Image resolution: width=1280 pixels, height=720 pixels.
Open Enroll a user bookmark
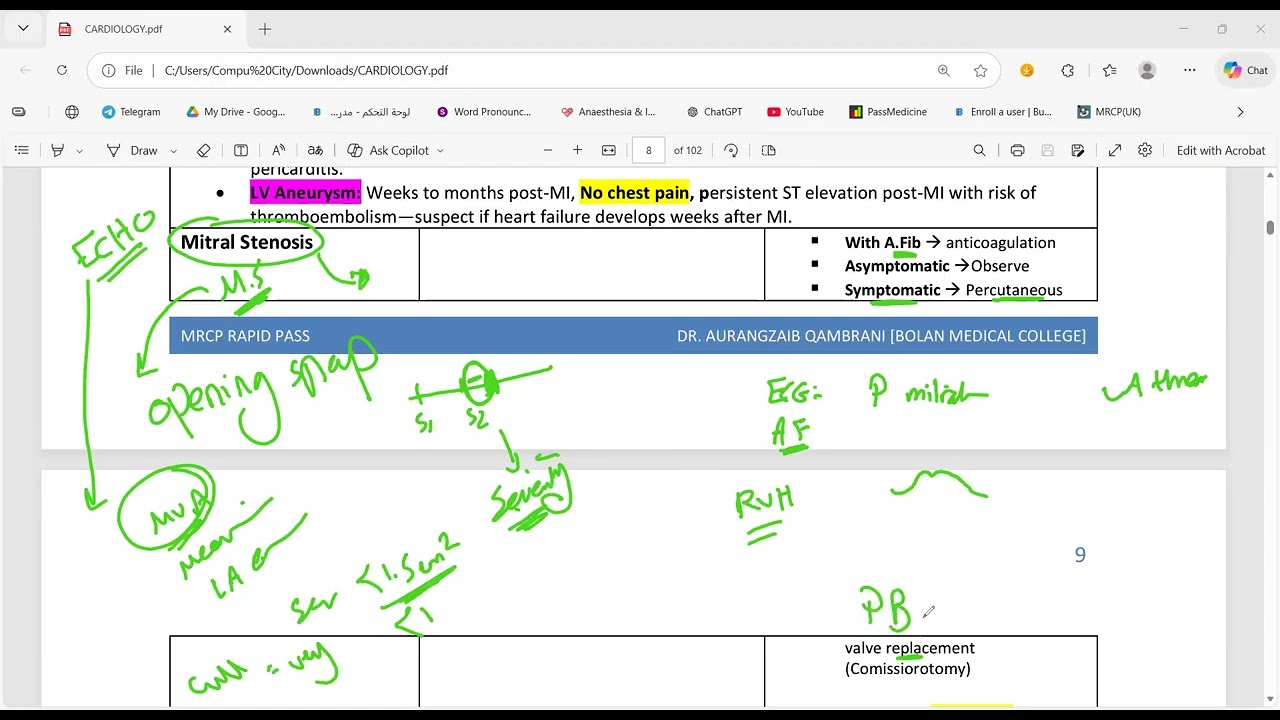tap(1003, 112)
